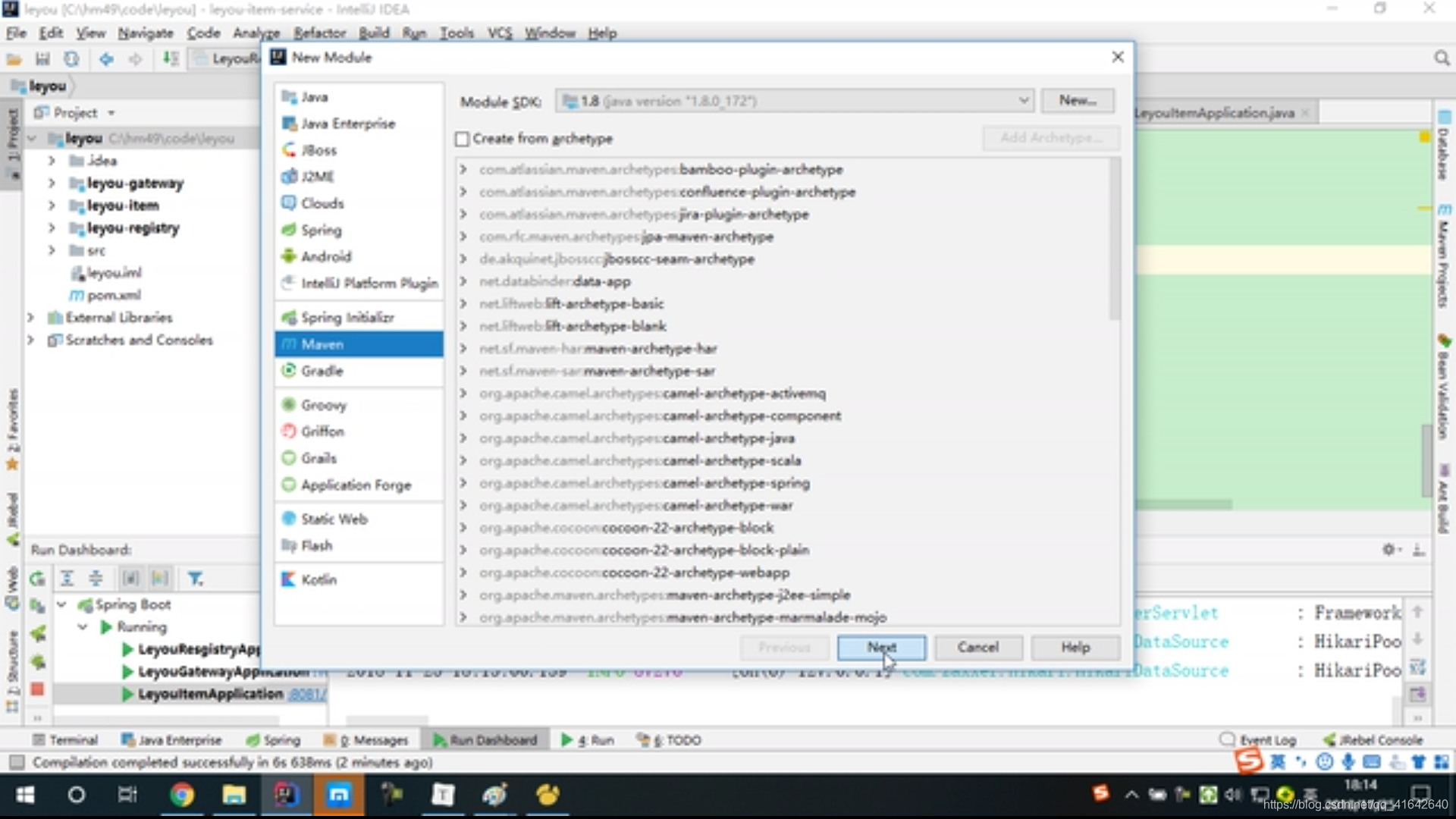Open Chrome from the taskbar
The width and height of the screenshot is (1456, 819).
tap(181, 795)
